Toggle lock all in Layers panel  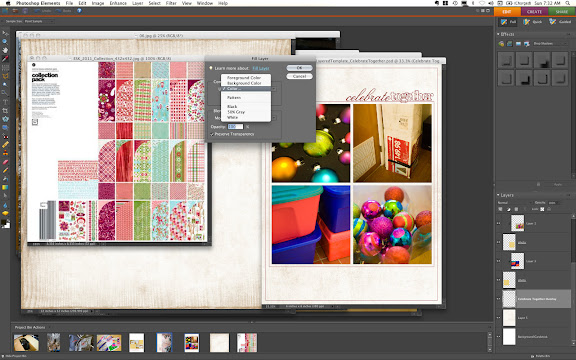549,209
